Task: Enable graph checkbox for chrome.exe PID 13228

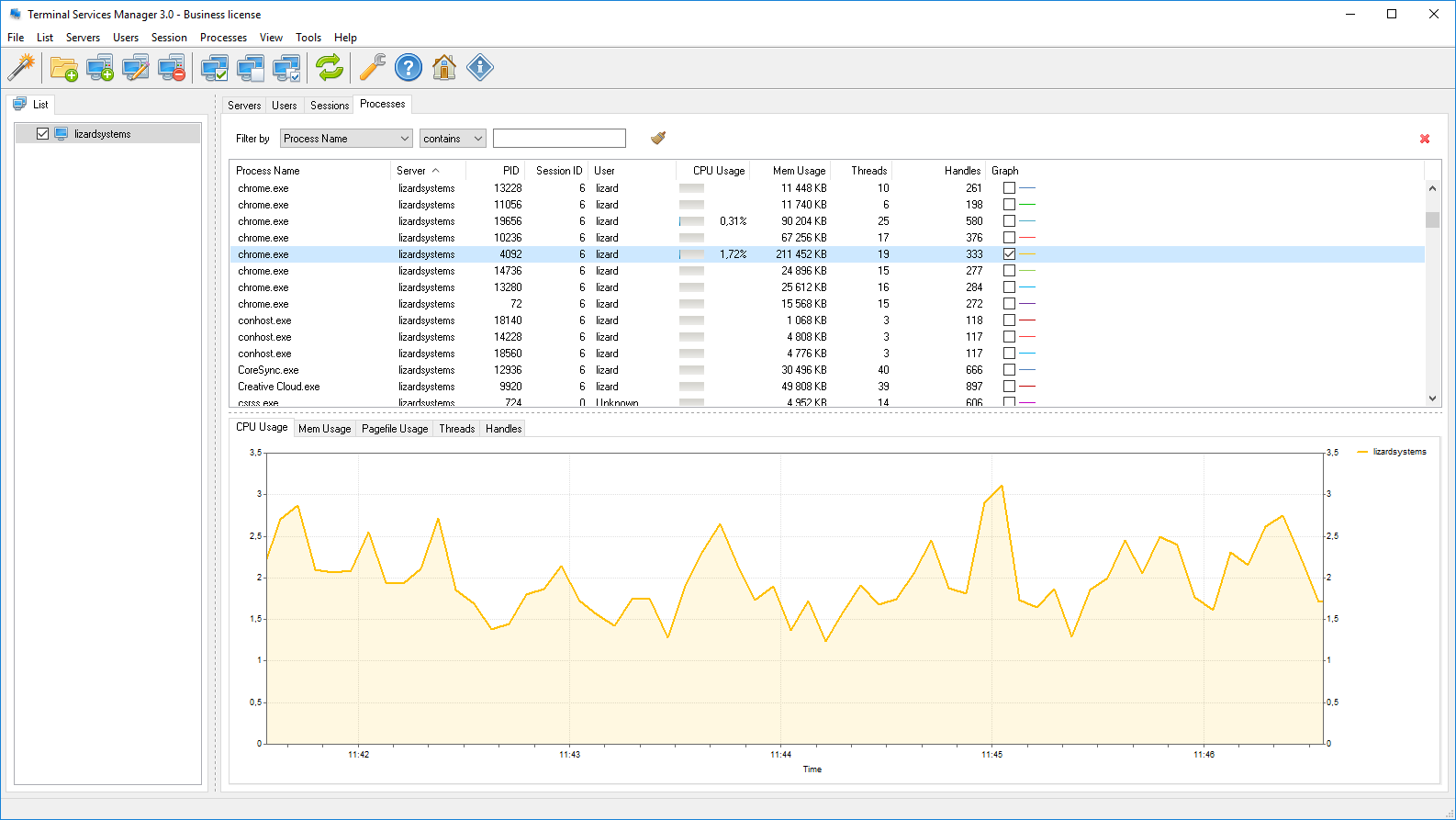Action: [x=1009, y=188]
